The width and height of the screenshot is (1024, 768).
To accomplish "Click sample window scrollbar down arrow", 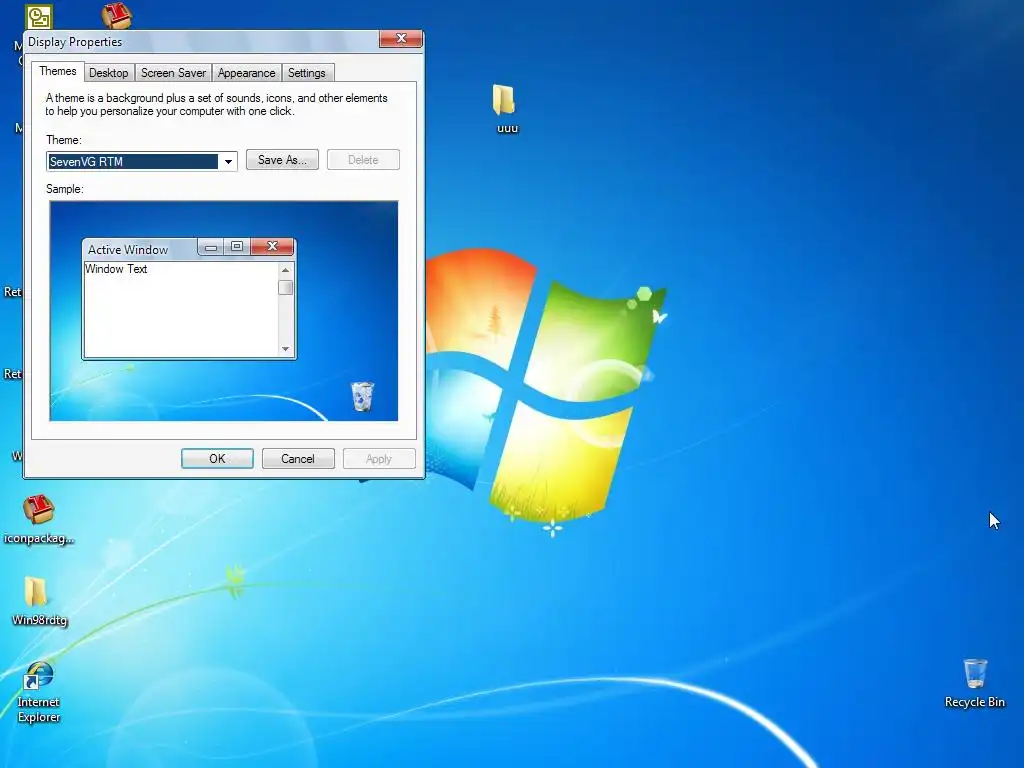I will 285,349.
